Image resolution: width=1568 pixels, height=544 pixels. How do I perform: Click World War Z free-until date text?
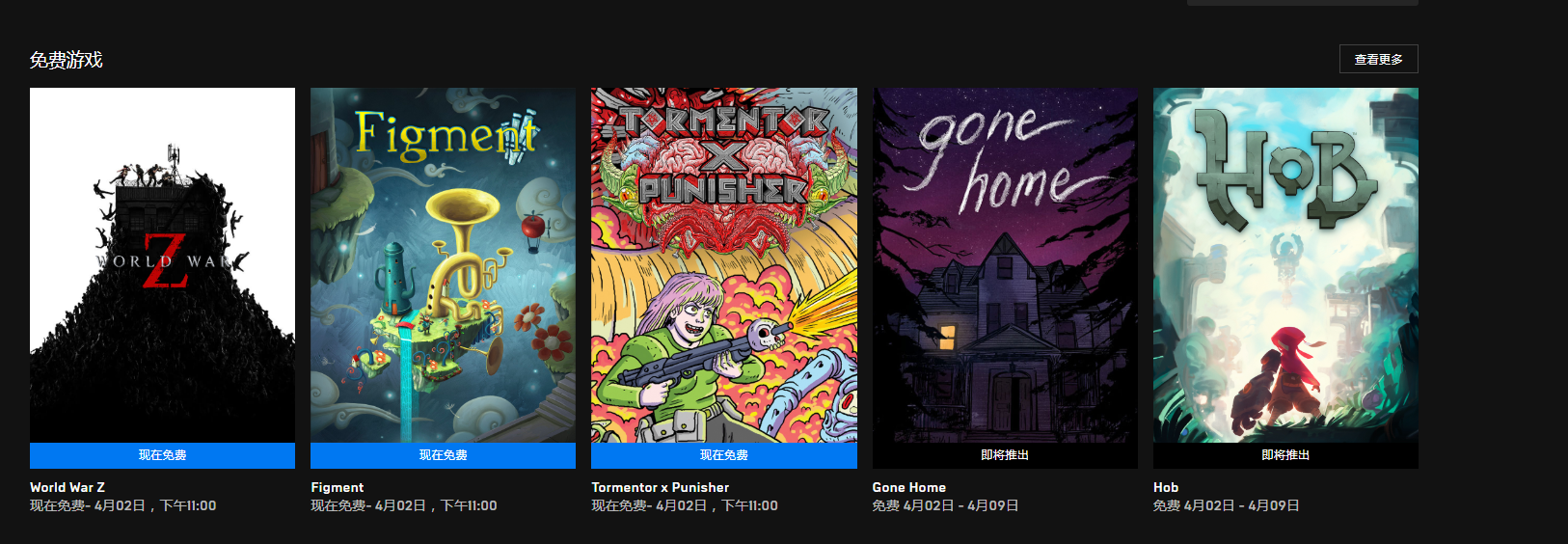coord(123,505)
